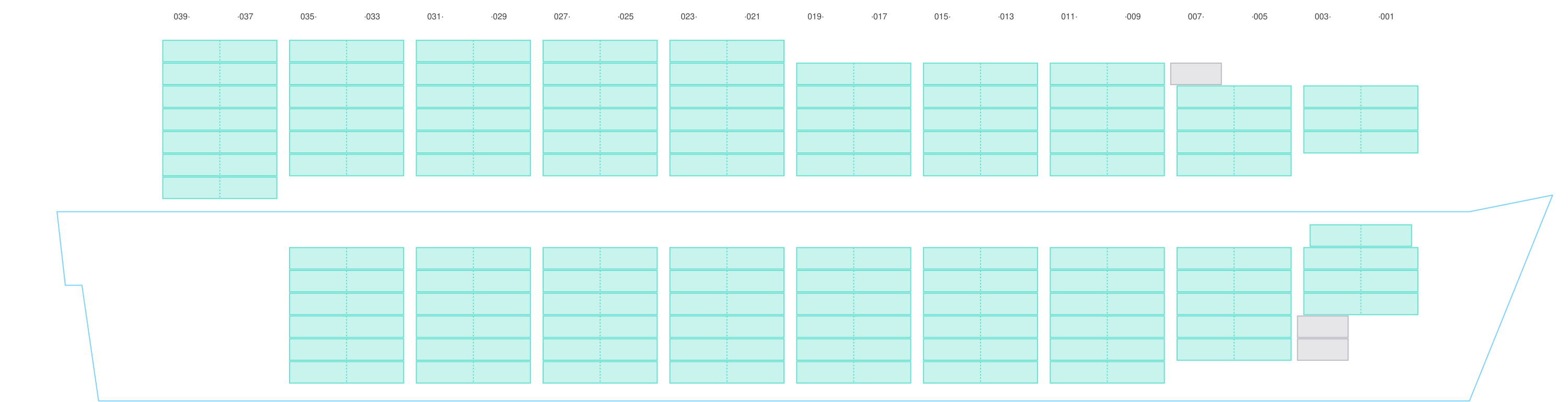The height and width of the screenshot is (402, 1568).
Task: Select the topmost on-deck slot in bay 023
Action: [698, 51]
